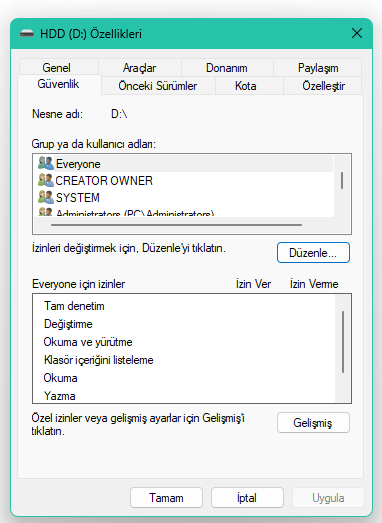Open Gelişmiş advanced settings
The image size is (382, 523).
pyautogui.click(x=313, y=423)
